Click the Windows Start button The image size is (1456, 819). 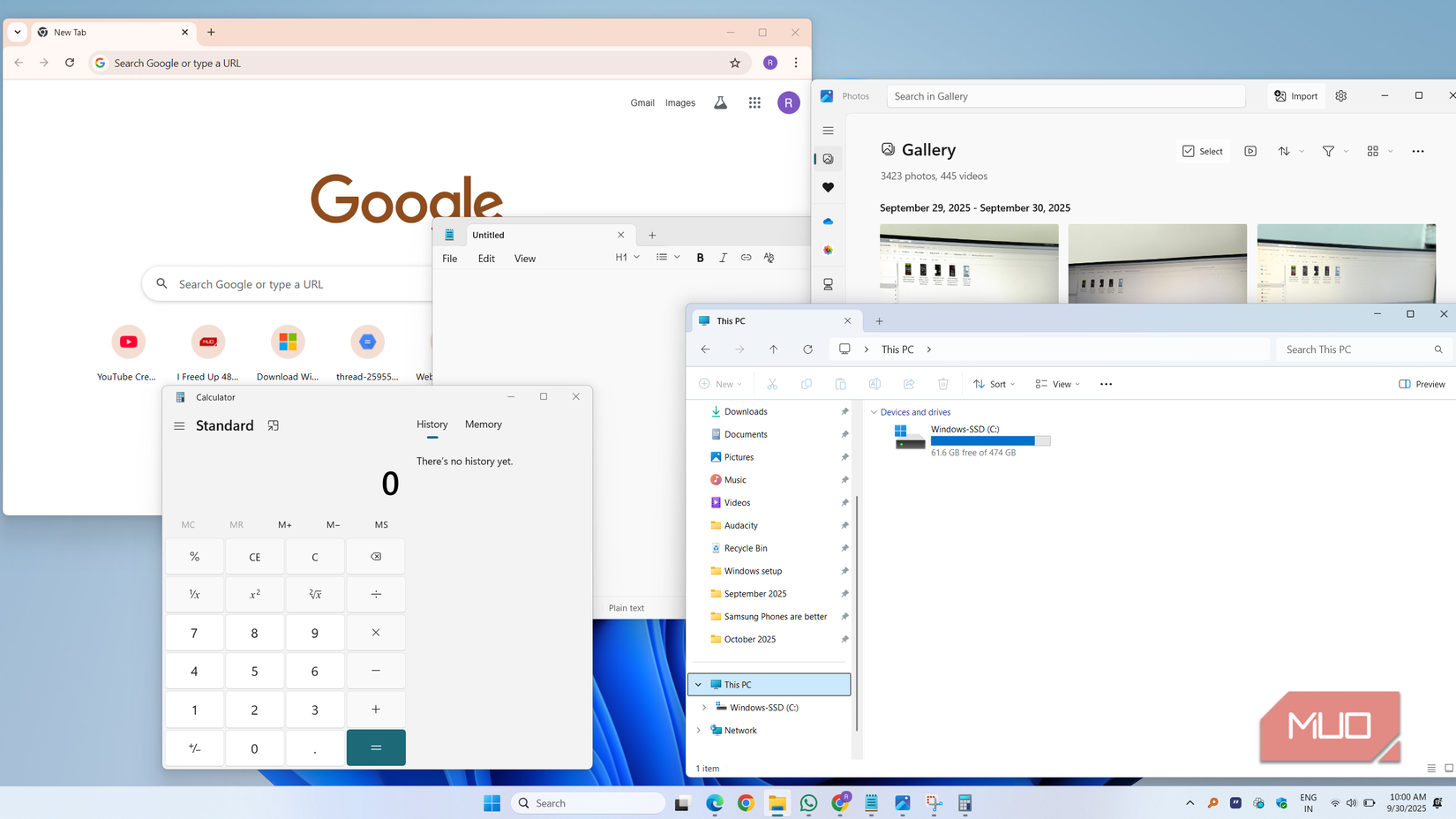click(x=492, y=803)
